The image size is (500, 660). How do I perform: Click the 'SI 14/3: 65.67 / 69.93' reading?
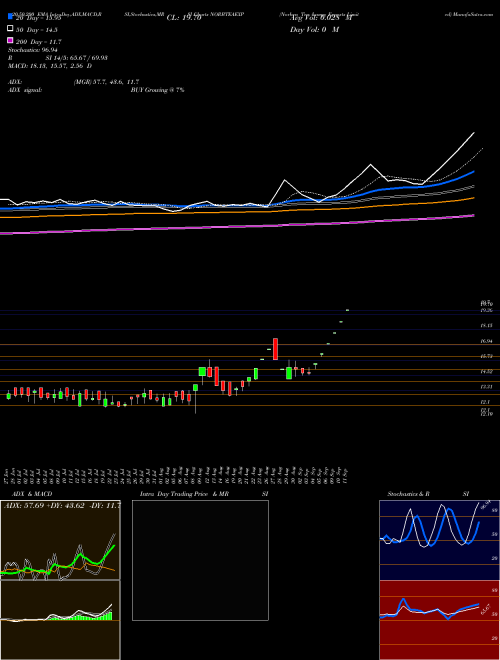coord(77,58)
